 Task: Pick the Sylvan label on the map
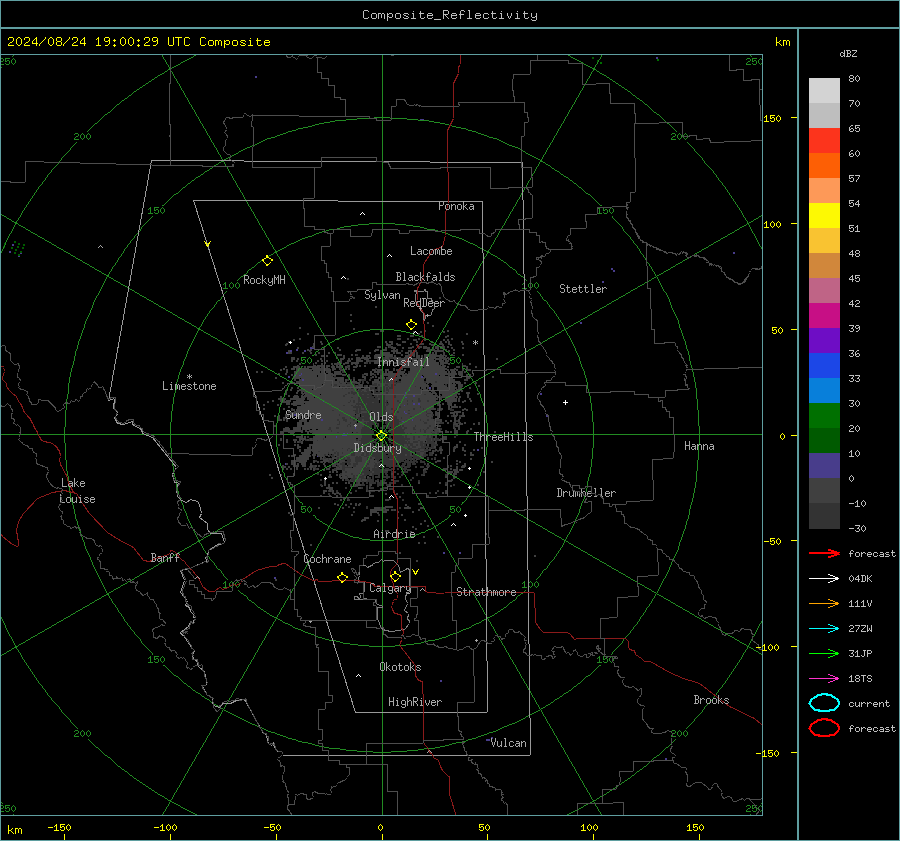point(382,295)
